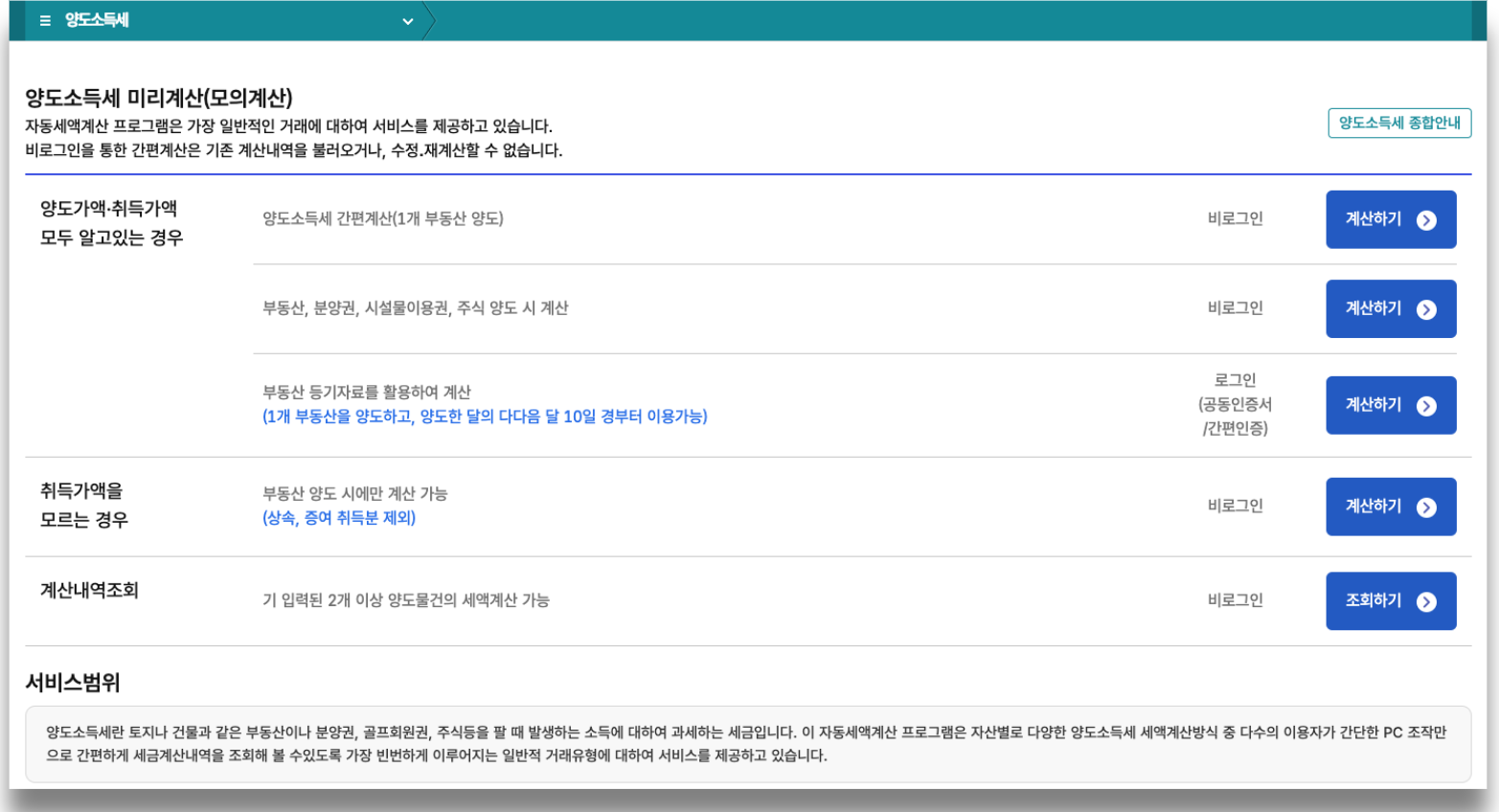
Task: Click arrow icon on 주식 양도 계산하기 button
Action: [x=1424, y=308]
